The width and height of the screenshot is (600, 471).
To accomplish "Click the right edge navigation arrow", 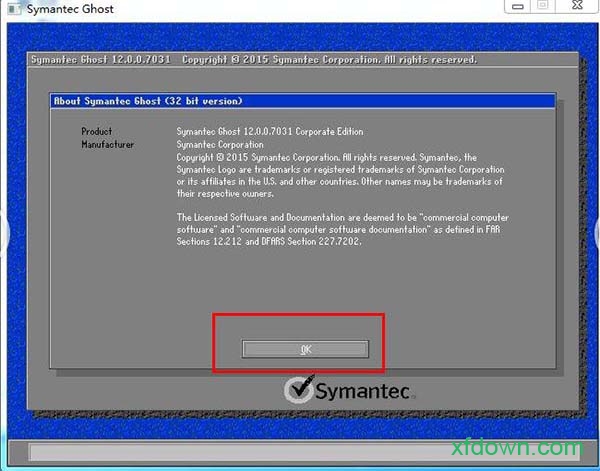I will point(595,235).
